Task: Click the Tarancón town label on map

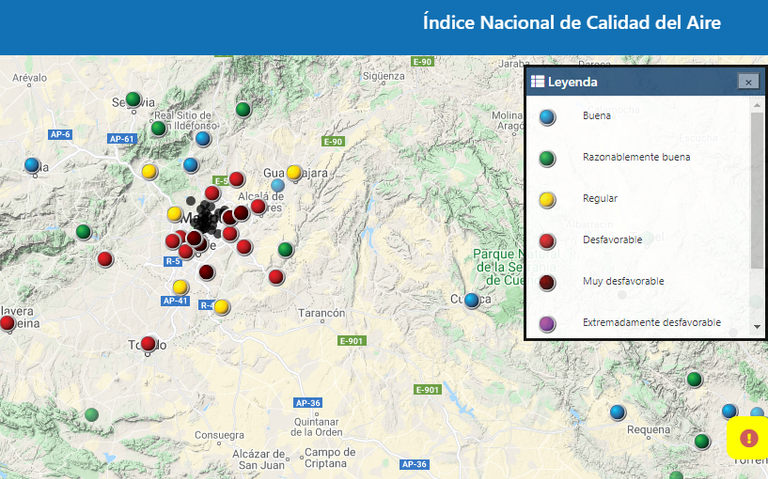Action: [x=321, y=313]
